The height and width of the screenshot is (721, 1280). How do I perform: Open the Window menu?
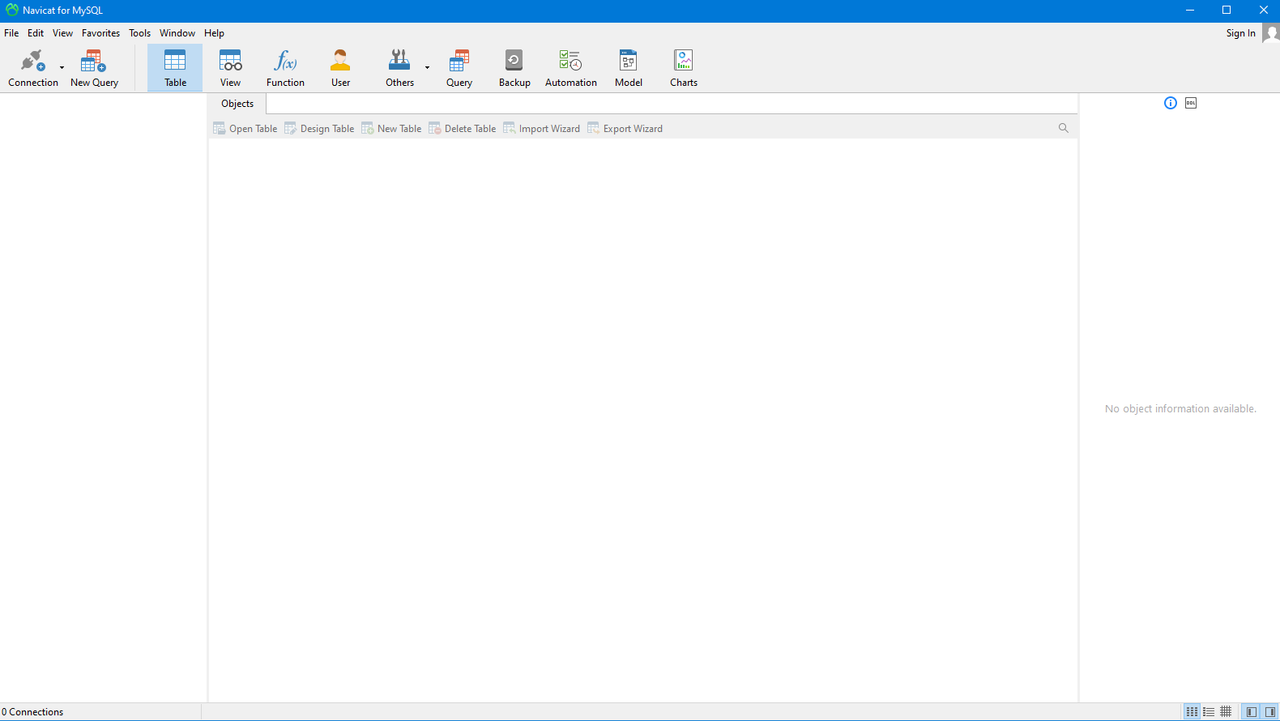[x=178, y=33]
